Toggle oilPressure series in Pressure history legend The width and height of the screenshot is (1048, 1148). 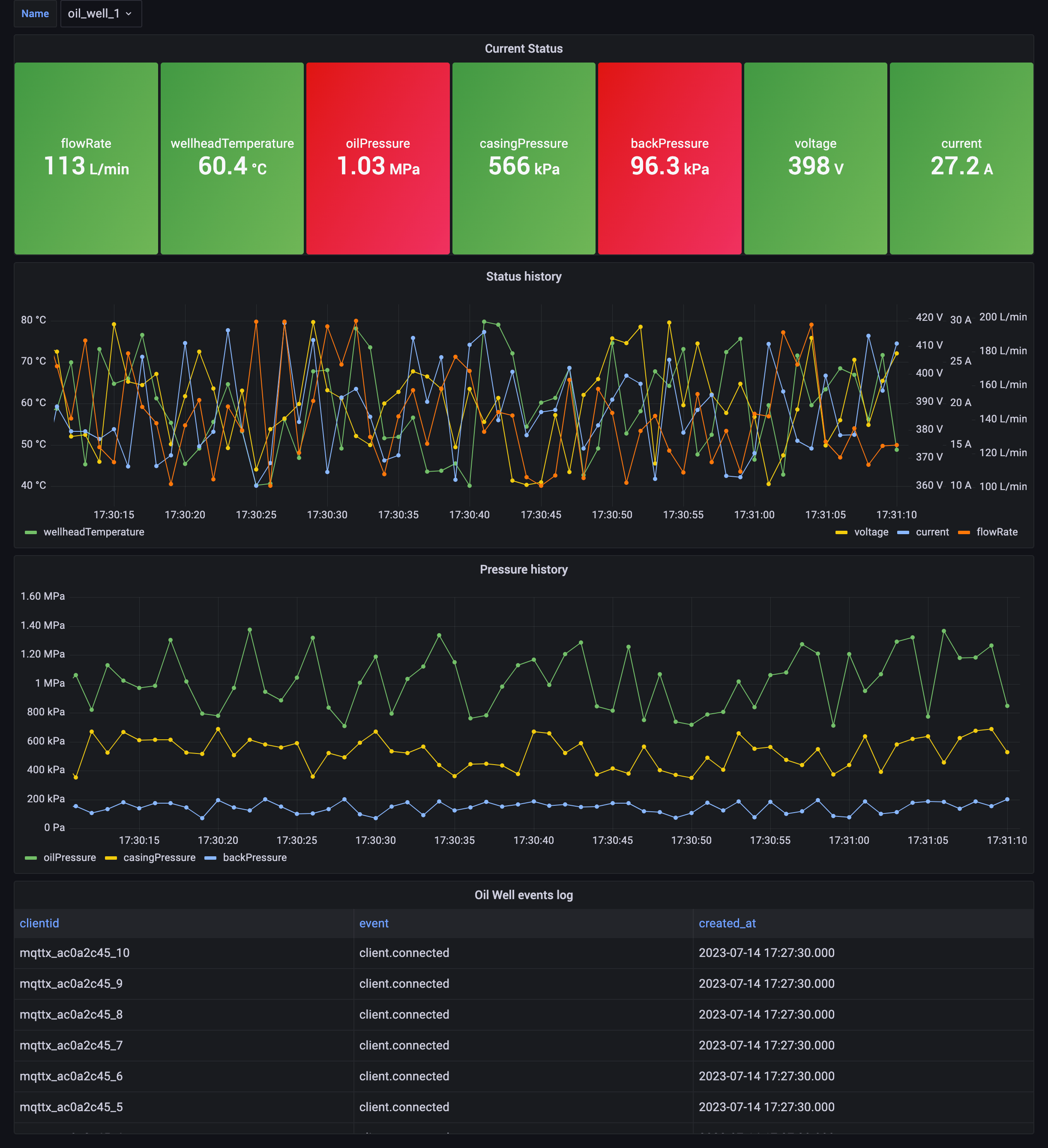[69, 858]
